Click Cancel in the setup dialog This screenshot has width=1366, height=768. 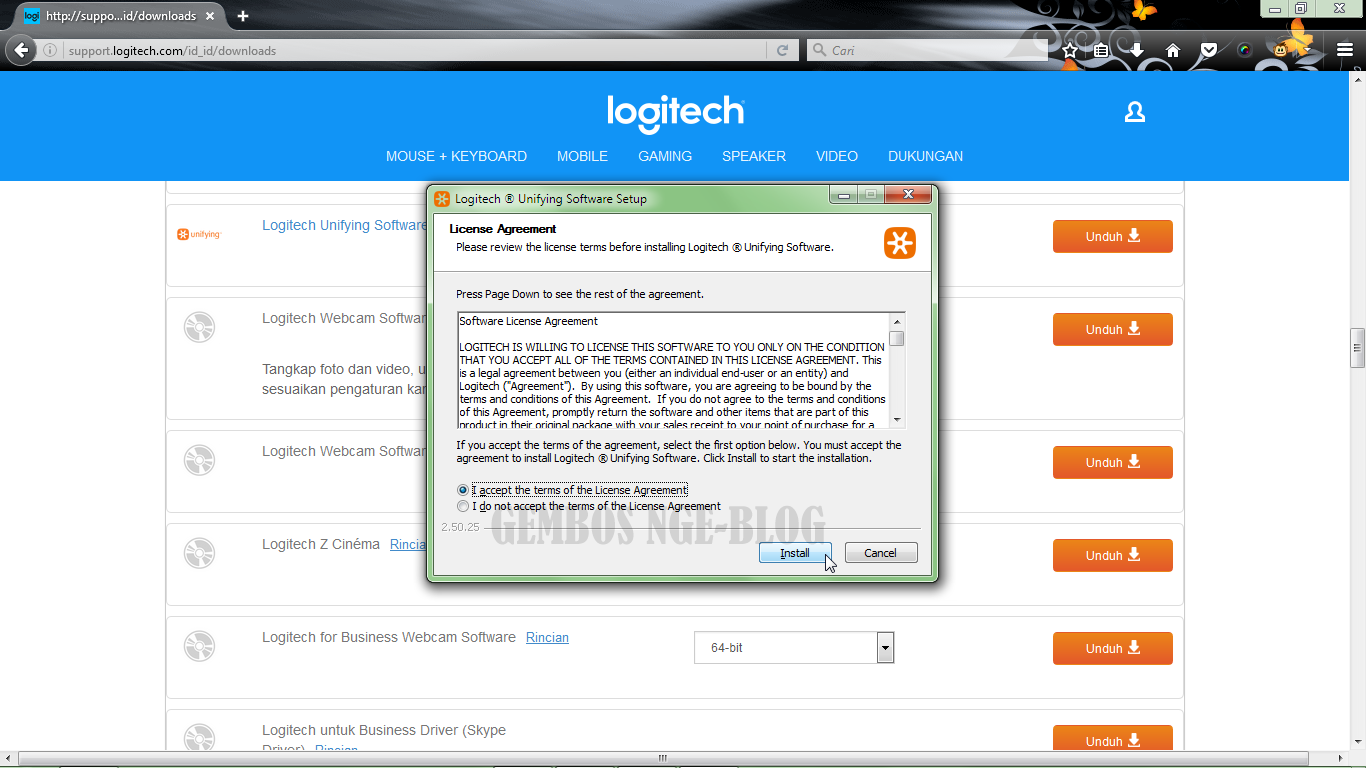(881, 553)
